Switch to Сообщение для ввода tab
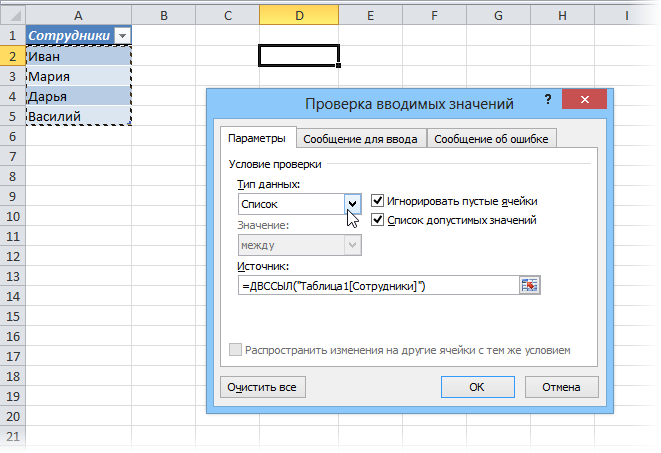Viewport: 661px width, 453px height. [360, 139]
